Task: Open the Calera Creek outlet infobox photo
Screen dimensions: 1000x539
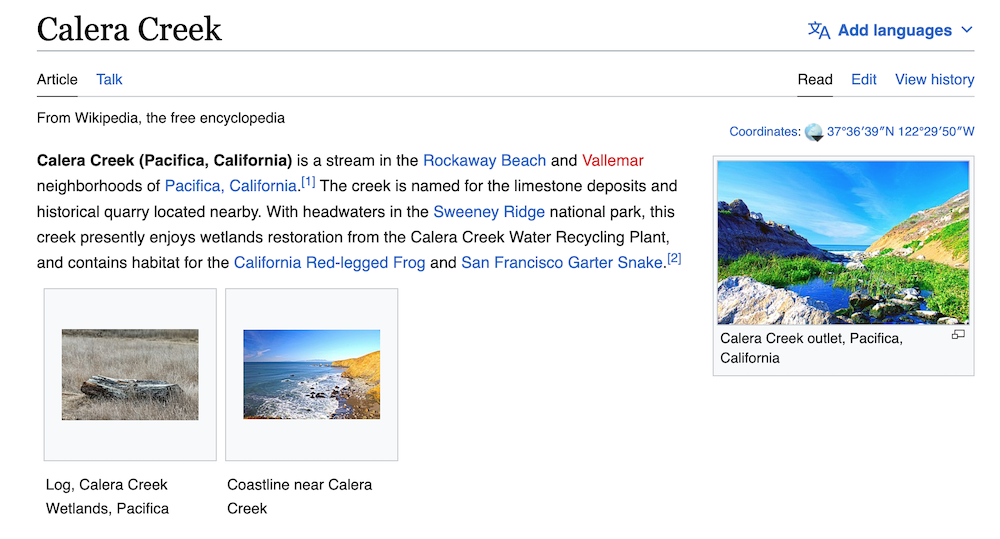Action: (843, 242)
